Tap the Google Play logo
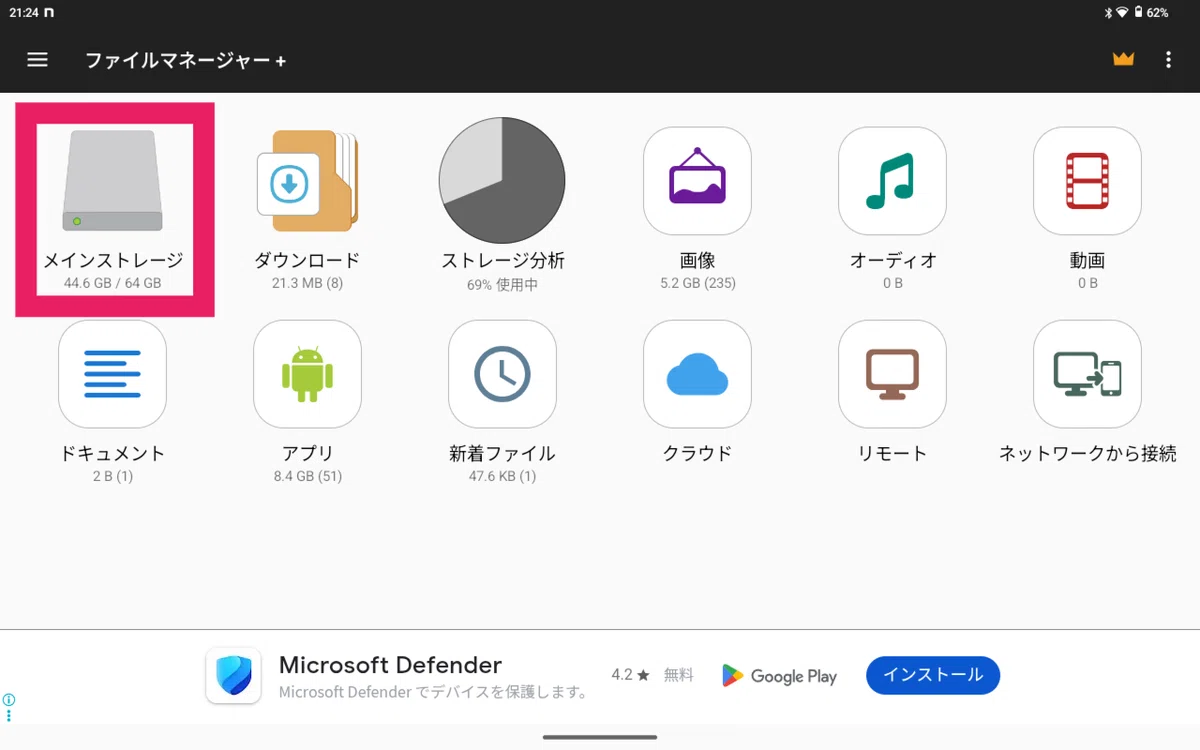 [x=779, y=676]
